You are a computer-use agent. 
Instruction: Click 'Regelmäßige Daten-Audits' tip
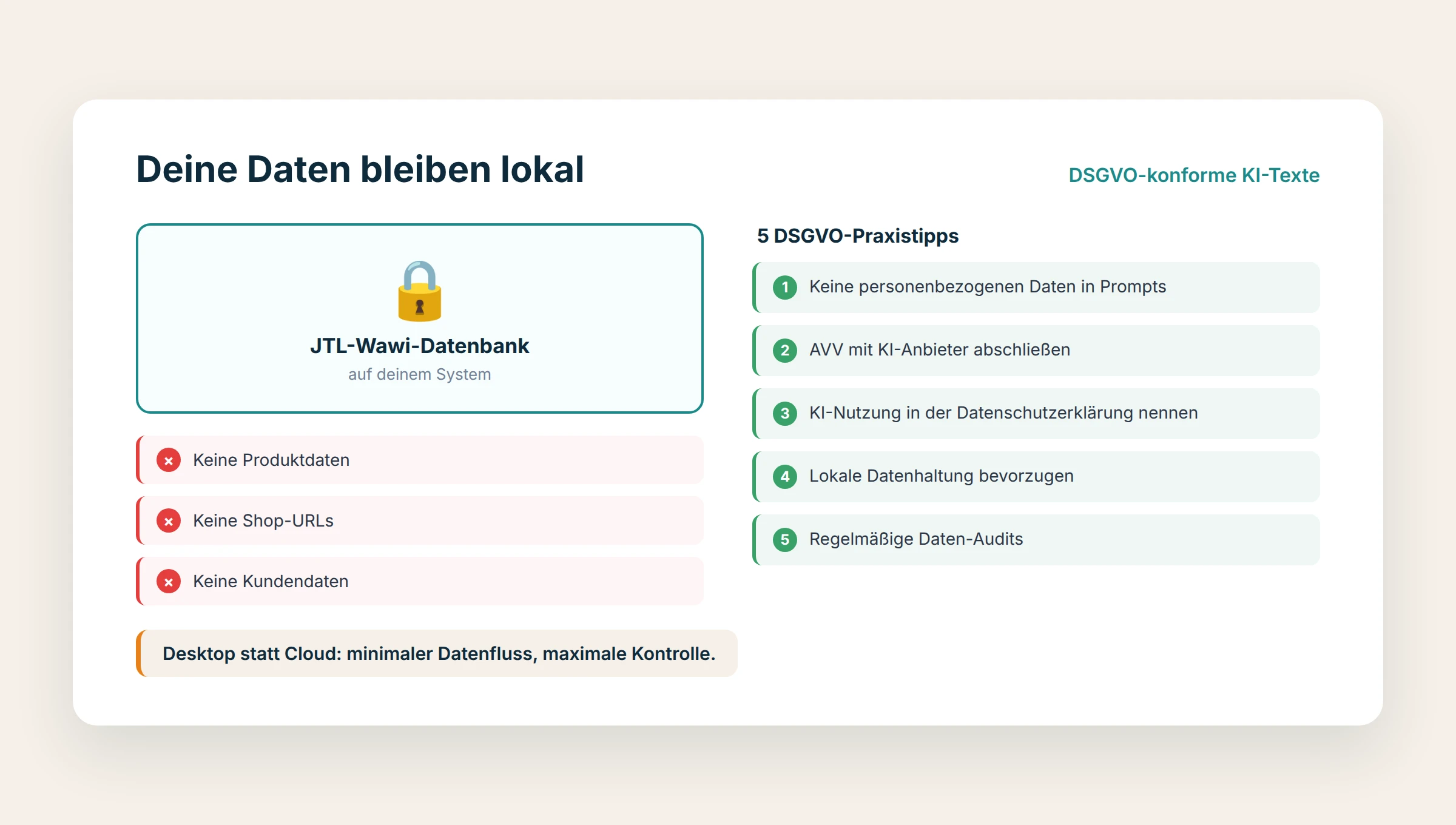click(x=1036, y=540)
